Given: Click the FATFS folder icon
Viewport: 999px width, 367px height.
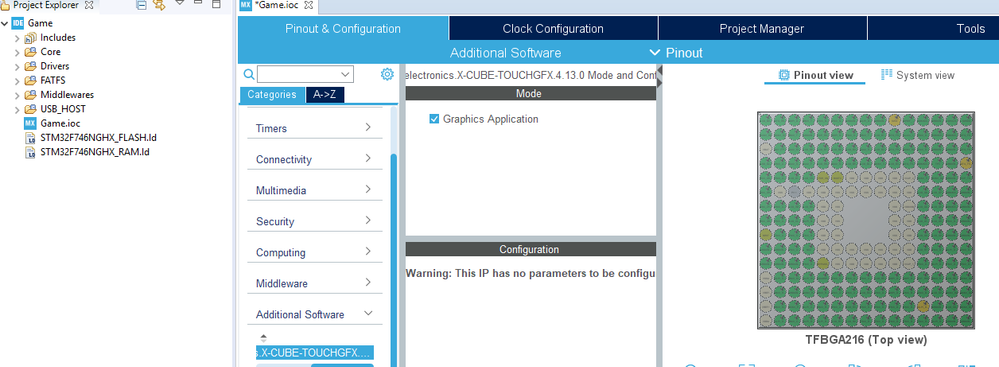Looking at the screenshot, I should click(x=31, y=80).
